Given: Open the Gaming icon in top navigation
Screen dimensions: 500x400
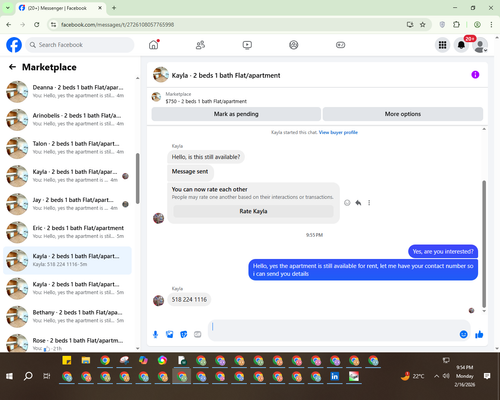Looking at the screenshot, I should 340,45.
